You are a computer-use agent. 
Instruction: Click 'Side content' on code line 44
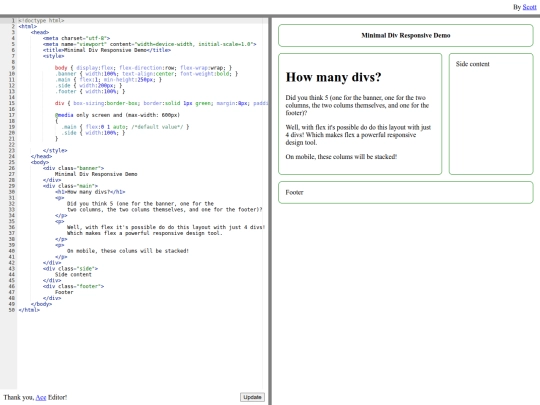coord(73,274)
